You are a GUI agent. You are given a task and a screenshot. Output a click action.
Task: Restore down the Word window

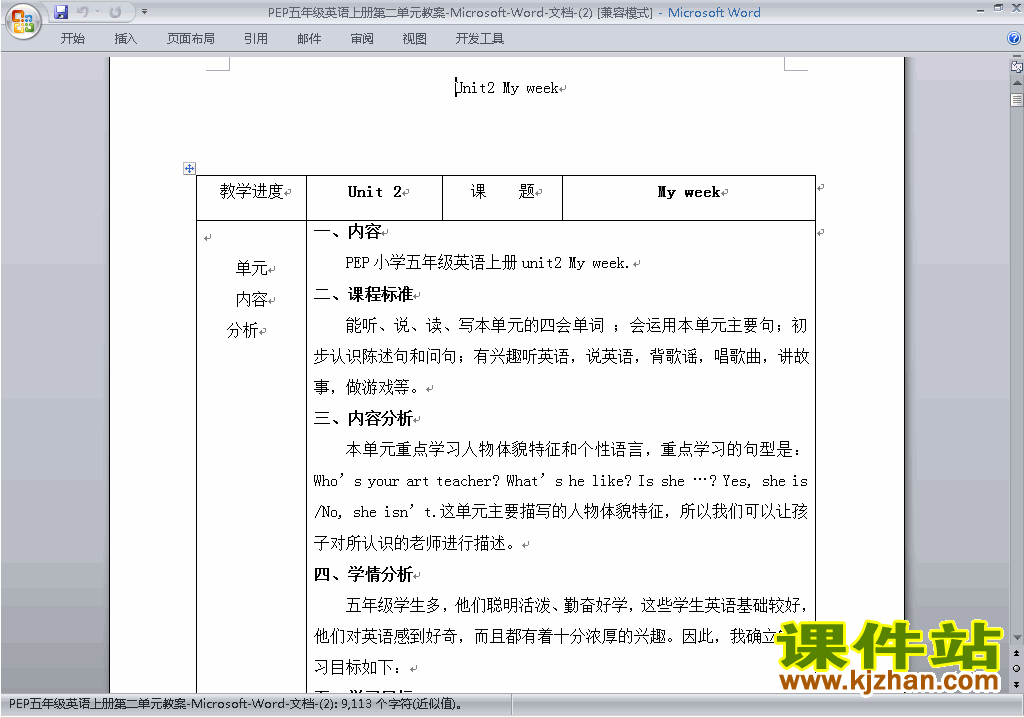click(998, 8)
